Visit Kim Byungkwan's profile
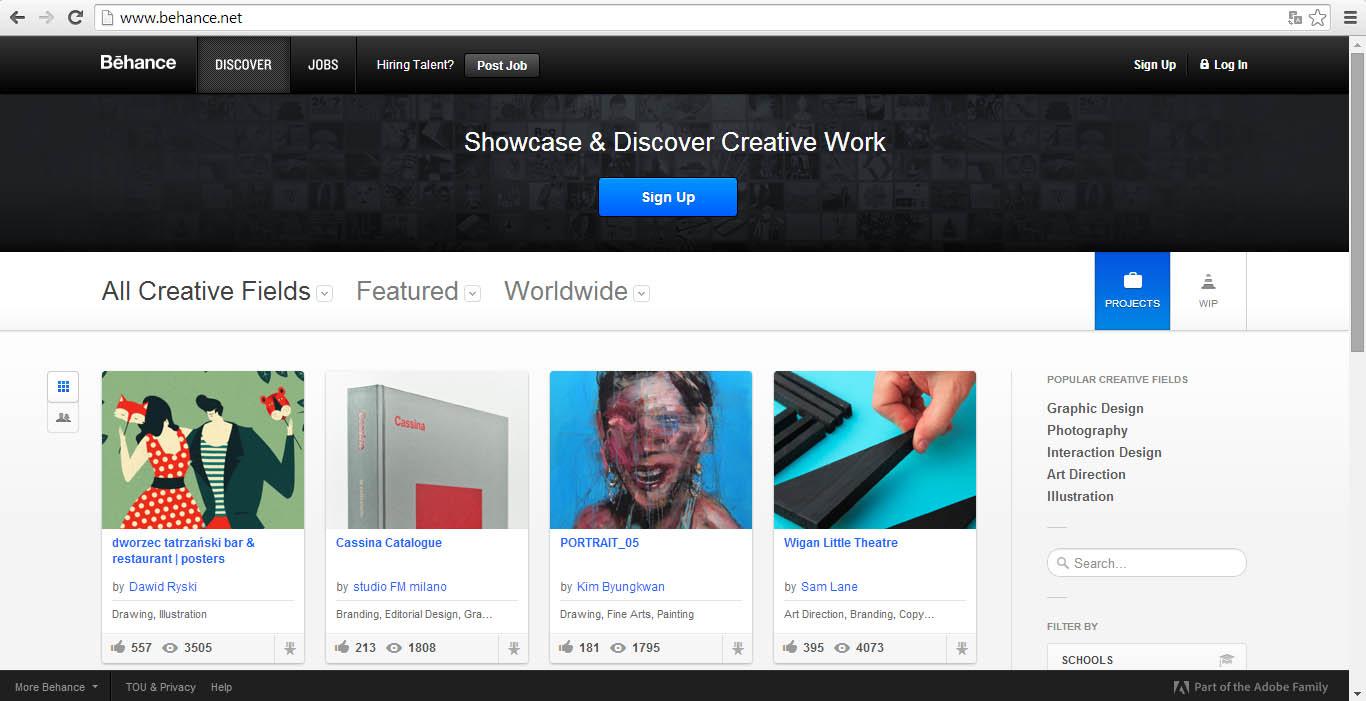Screen dimensions: 1366x701 coord(621,587)
